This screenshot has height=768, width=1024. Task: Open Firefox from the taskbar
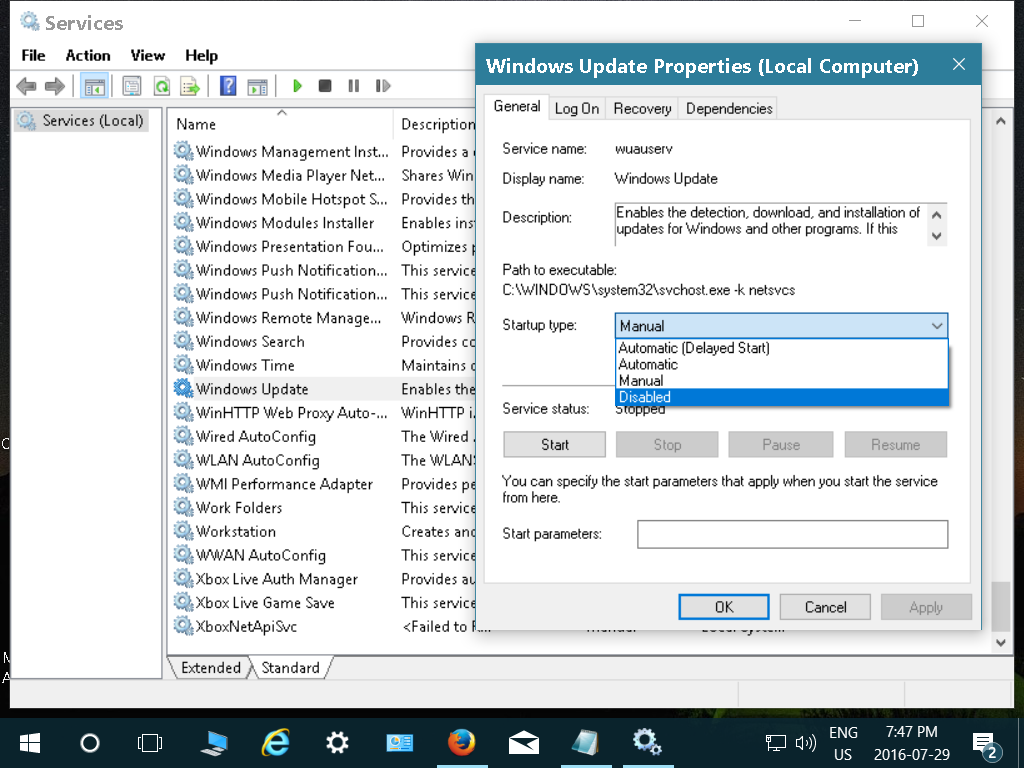462,743
